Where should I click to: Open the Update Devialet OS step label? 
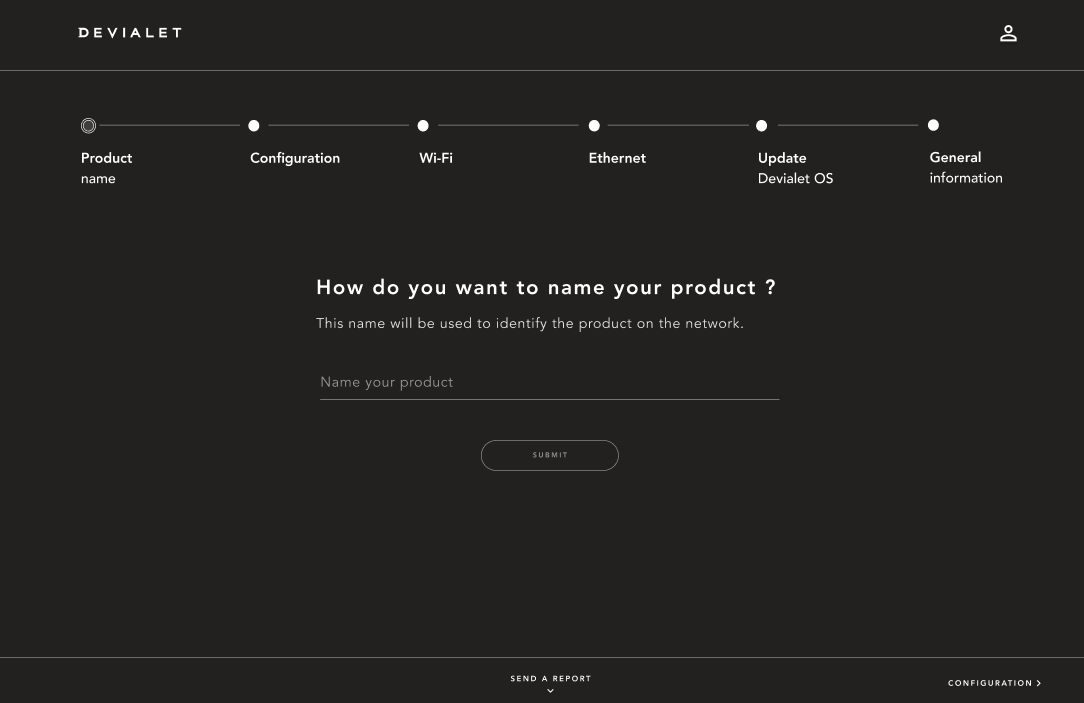(x=795, y=168)
